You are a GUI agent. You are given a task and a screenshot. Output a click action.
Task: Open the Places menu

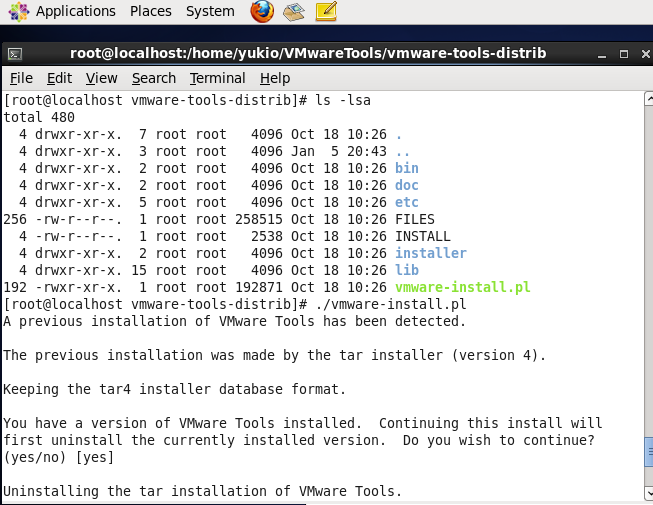150,12
